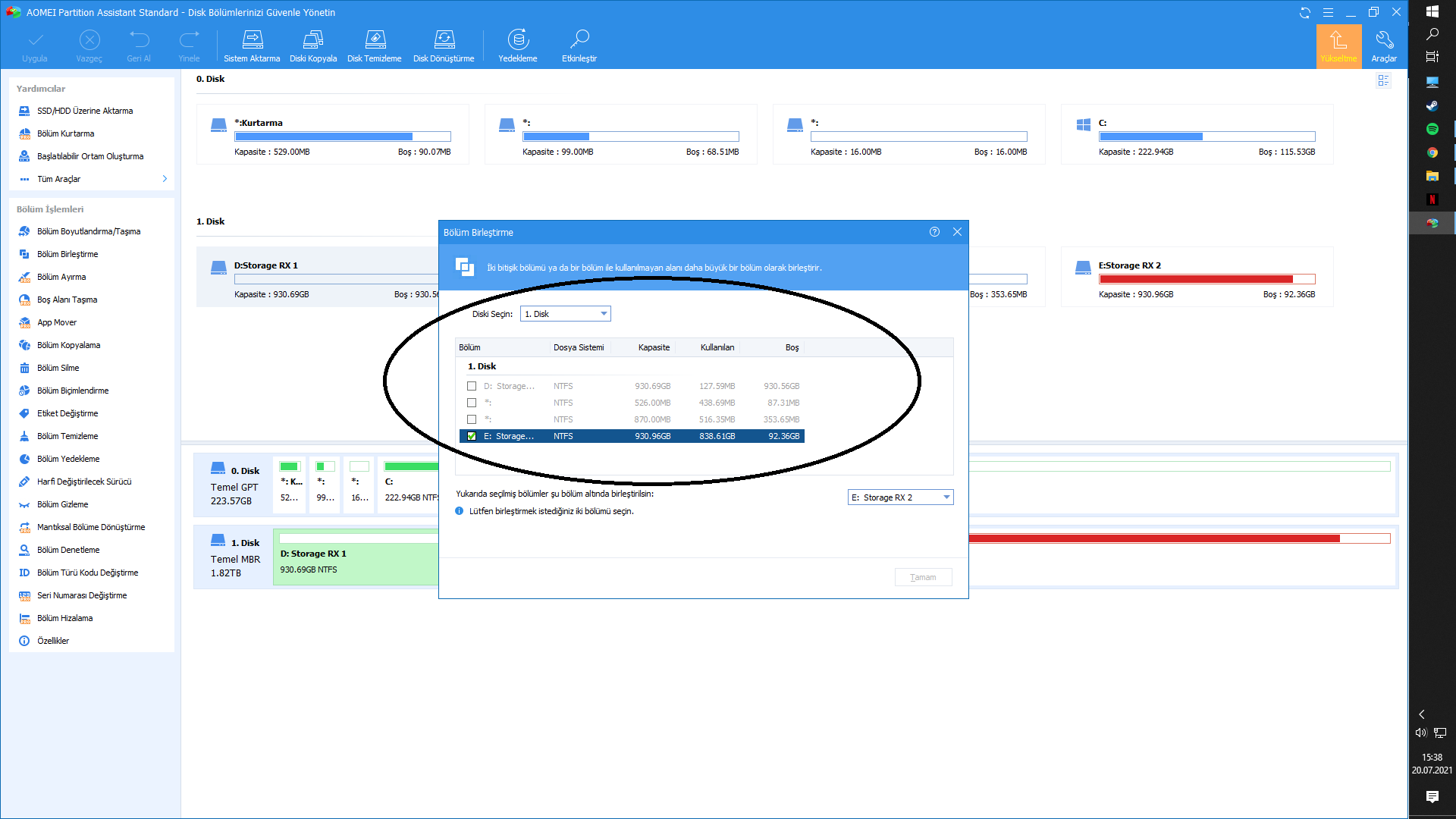Open the Diski Seçin disk dropdown
The image size is (1456, 819).
(566, 314)
